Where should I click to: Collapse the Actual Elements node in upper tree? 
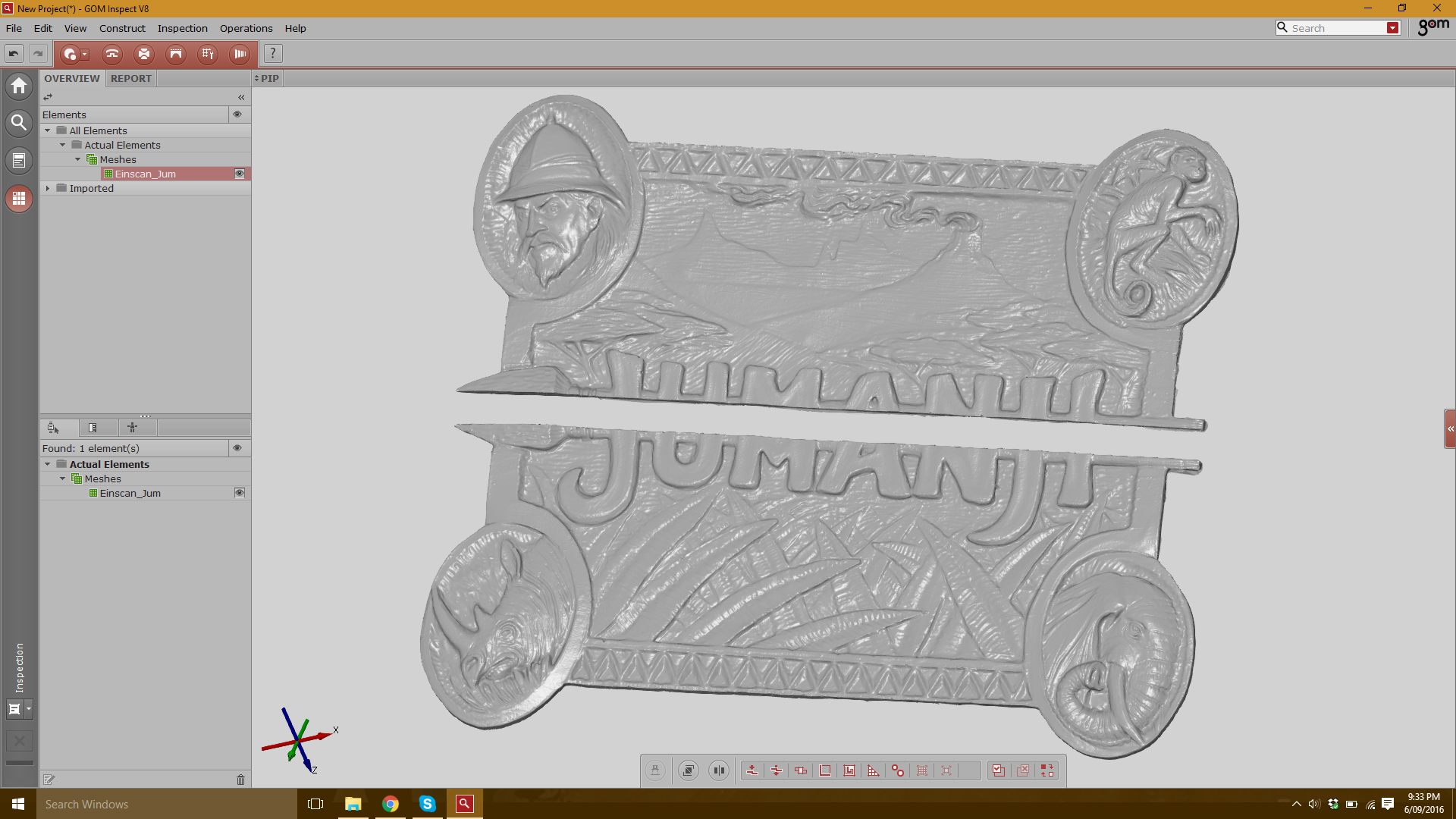click(63, 145)
